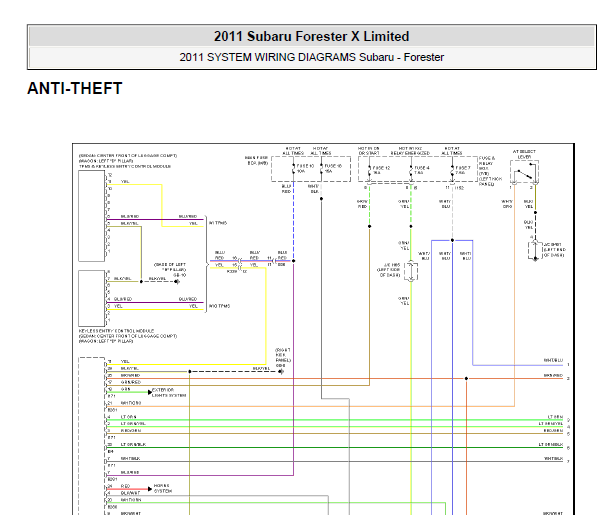602x515 pixels.
Task: Click the FUSE 7 label
Action: (x=463, y=168)
